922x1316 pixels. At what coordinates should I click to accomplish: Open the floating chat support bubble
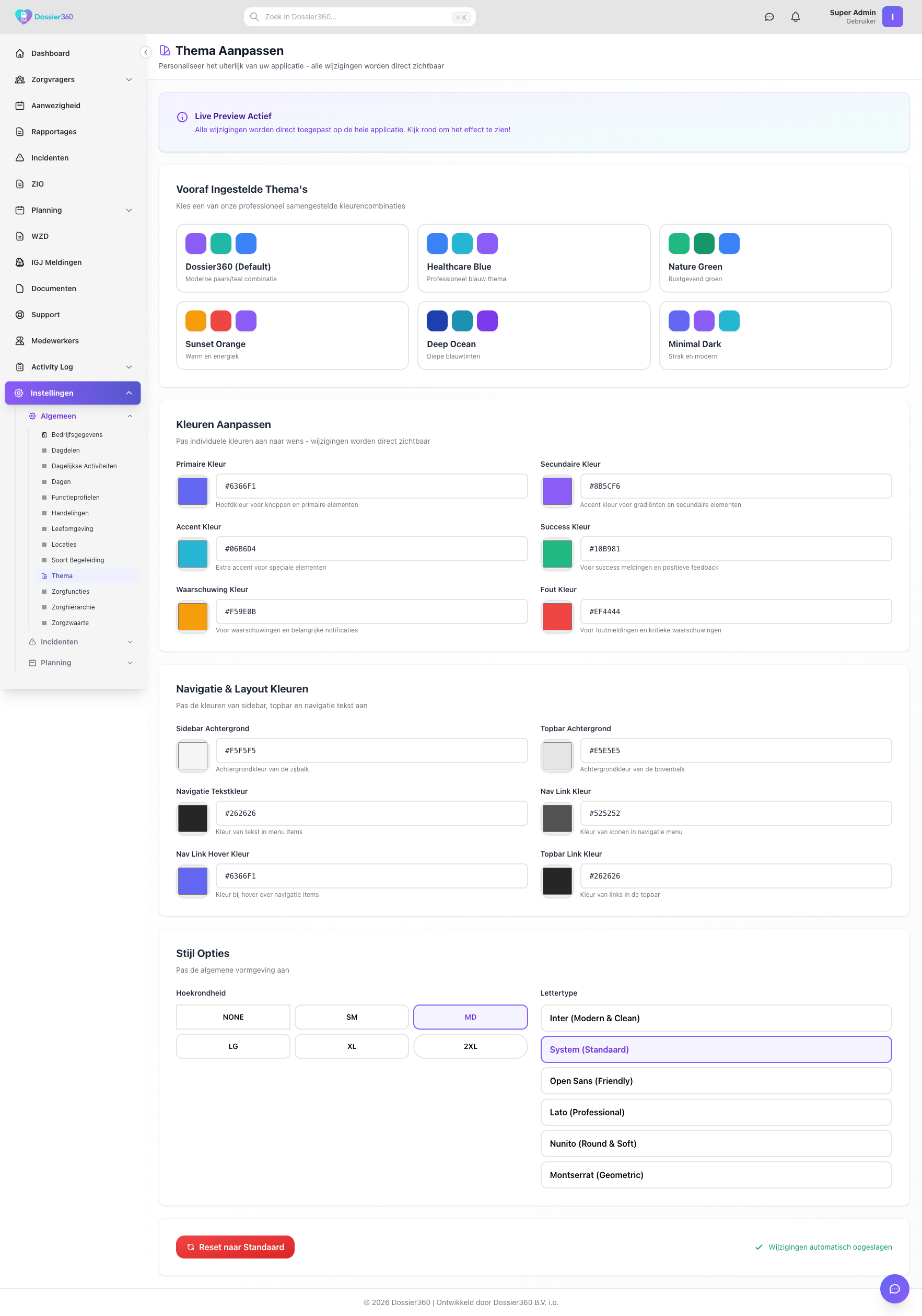tap(894, 1288)
